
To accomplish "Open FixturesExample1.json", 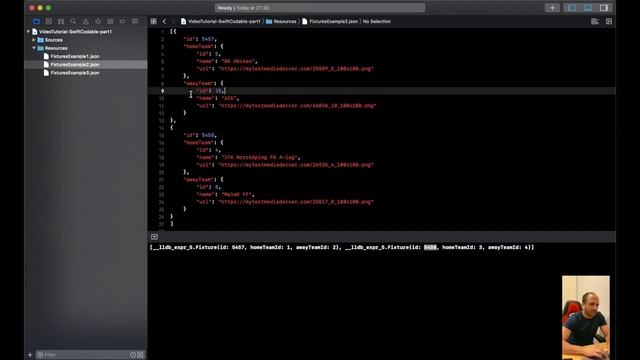I will tap(75, 56).
